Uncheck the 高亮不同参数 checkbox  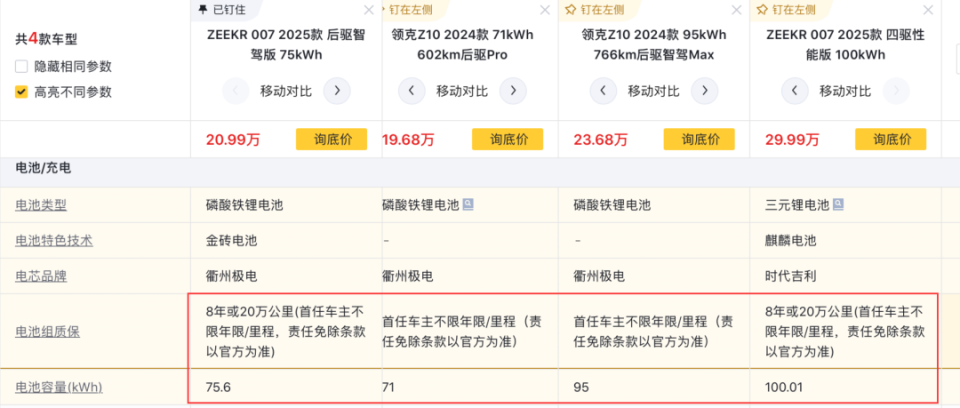click(x=21, y=92)
